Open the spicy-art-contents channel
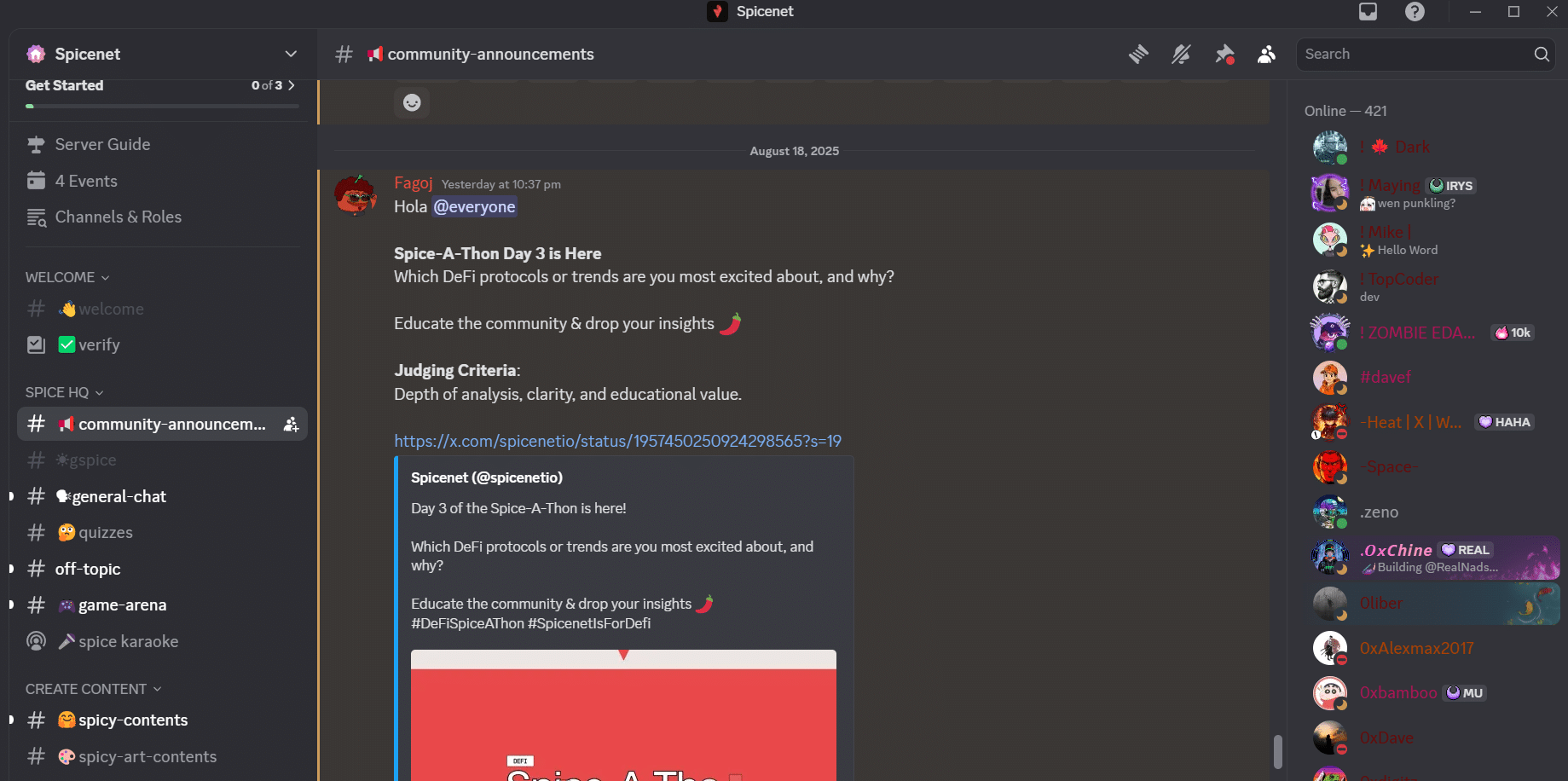The height and width of the screenshot is (781, 1568). pos(162,756)
